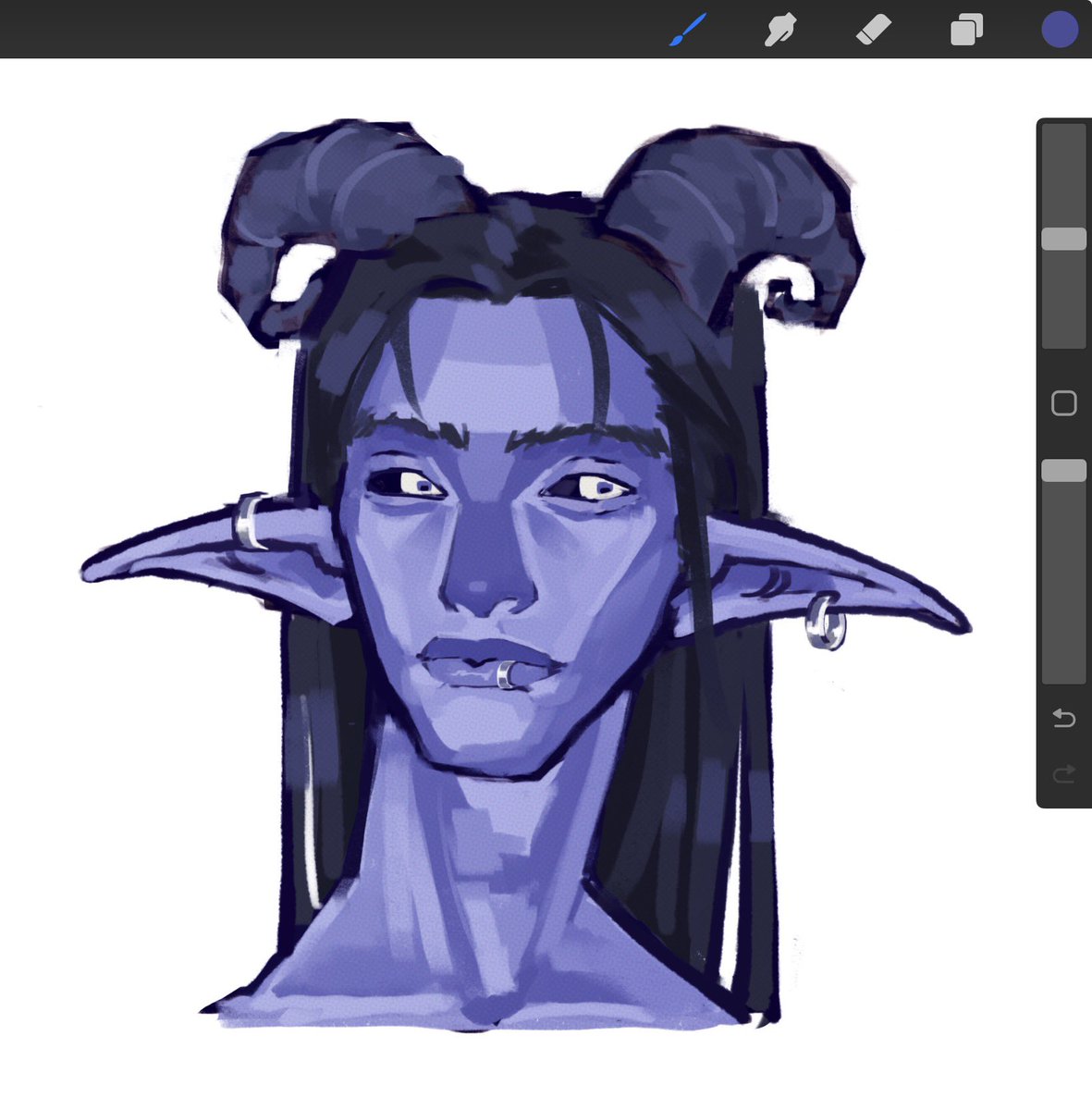The width and height of the screenshot is (1092, 1110).
Task: Open the Layers panel
Action: [x=966, y=30]
